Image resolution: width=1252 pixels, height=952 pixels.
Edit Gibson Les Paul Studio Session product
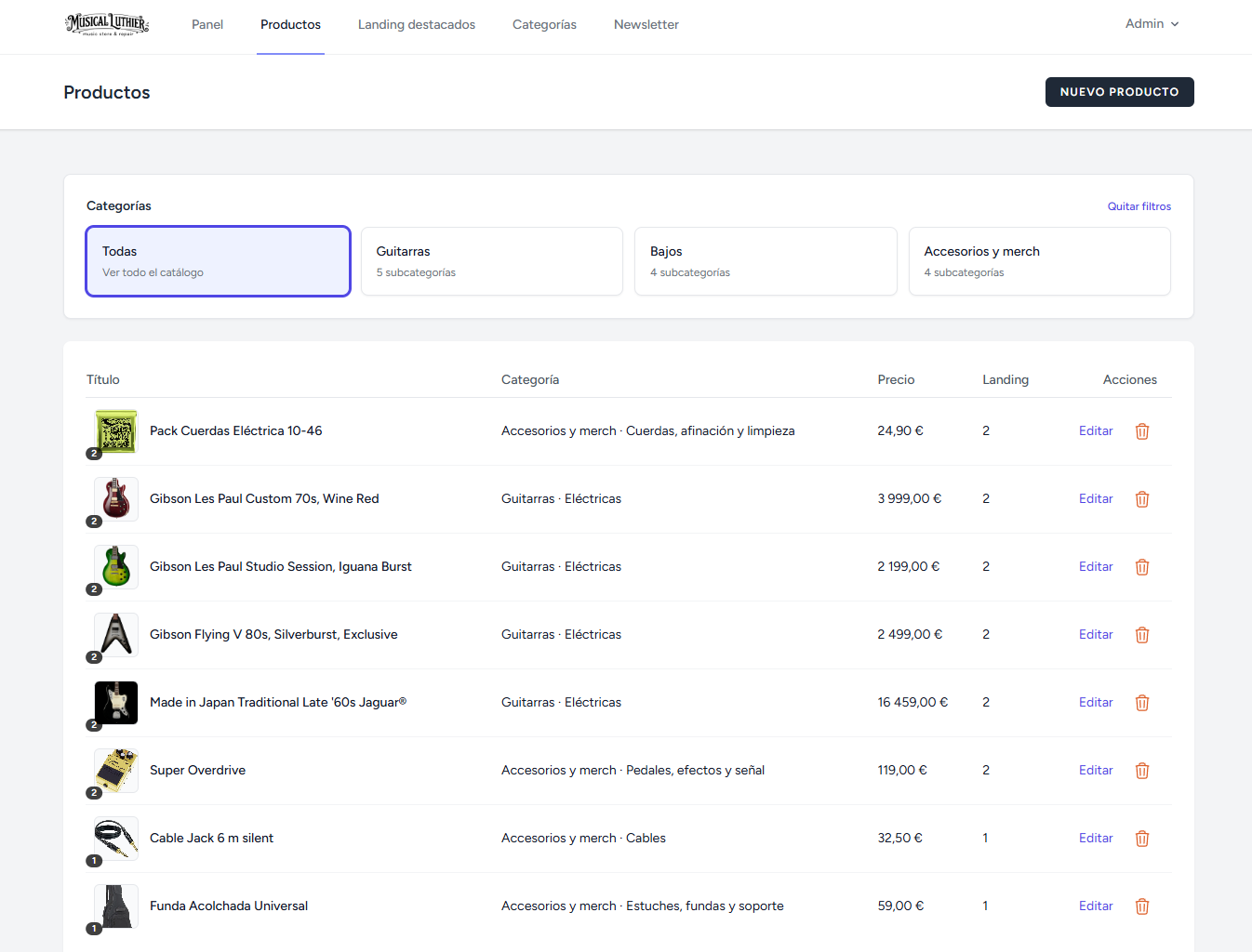point(1096,567)
